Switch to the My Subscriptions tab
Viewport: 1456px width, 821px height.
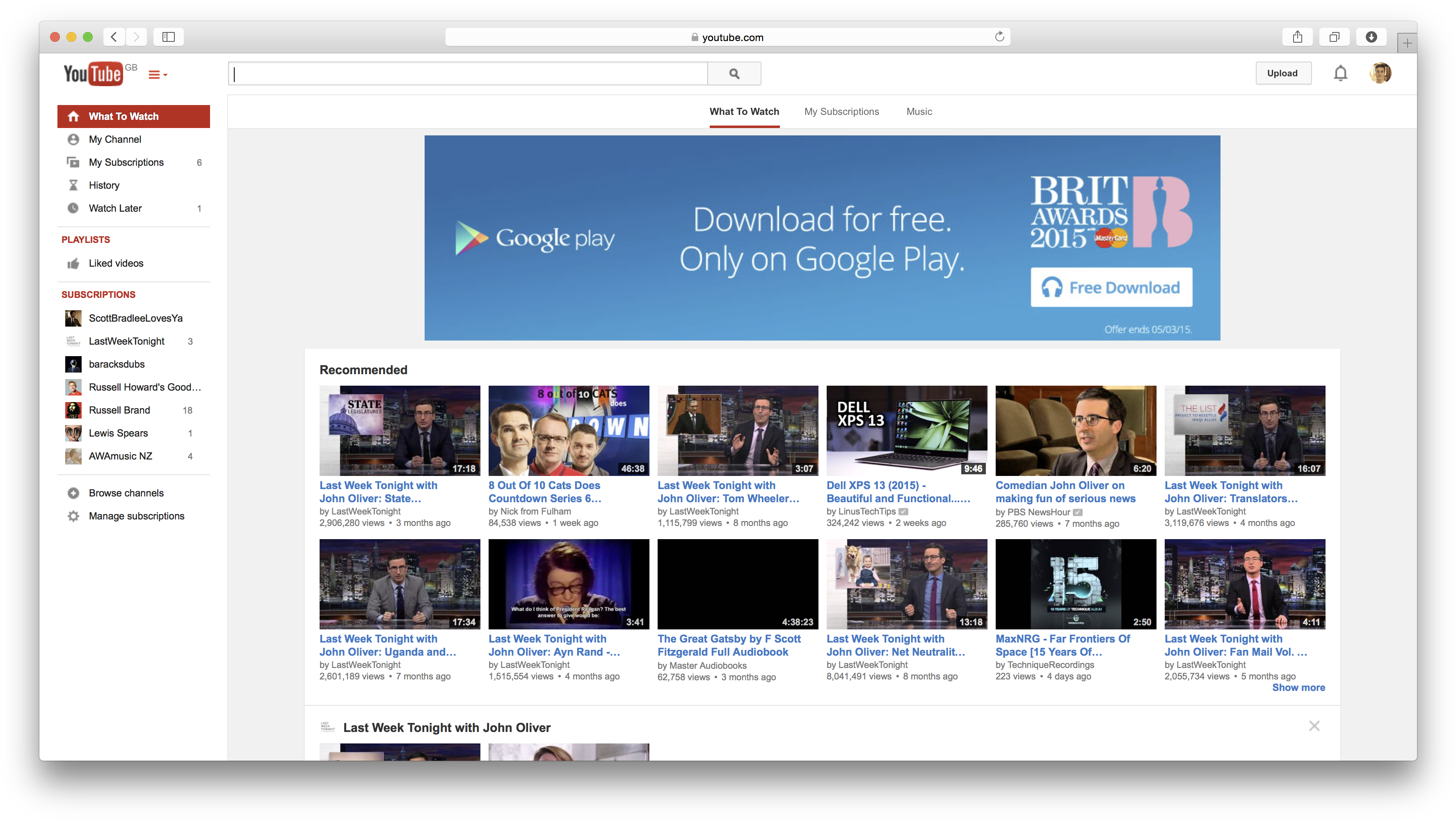pos(841,112)
